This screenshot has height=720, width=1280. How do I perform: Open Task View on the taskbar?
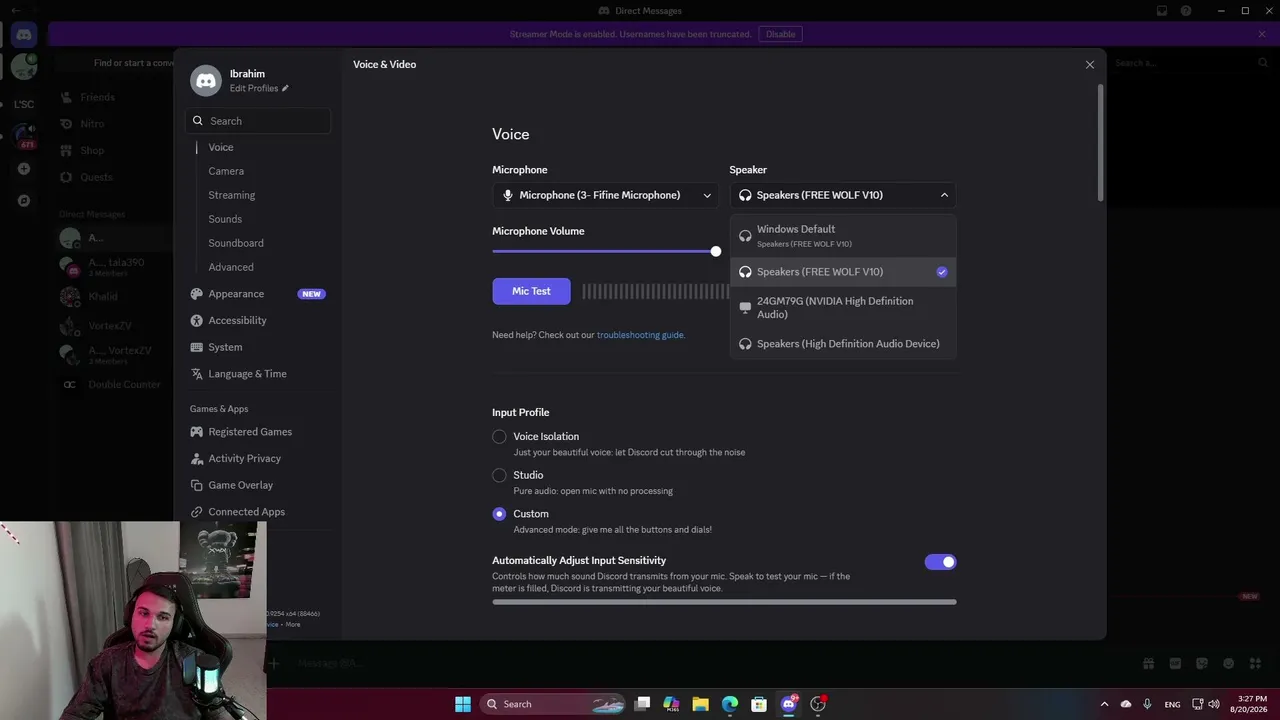pos(642,704)
